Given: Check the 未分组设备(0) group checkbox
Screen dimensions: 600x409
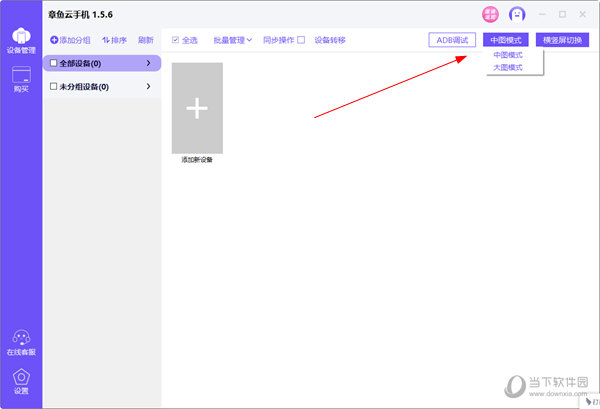Looking at the screenshot, I should pyautogui.click(x=54, y=86).
